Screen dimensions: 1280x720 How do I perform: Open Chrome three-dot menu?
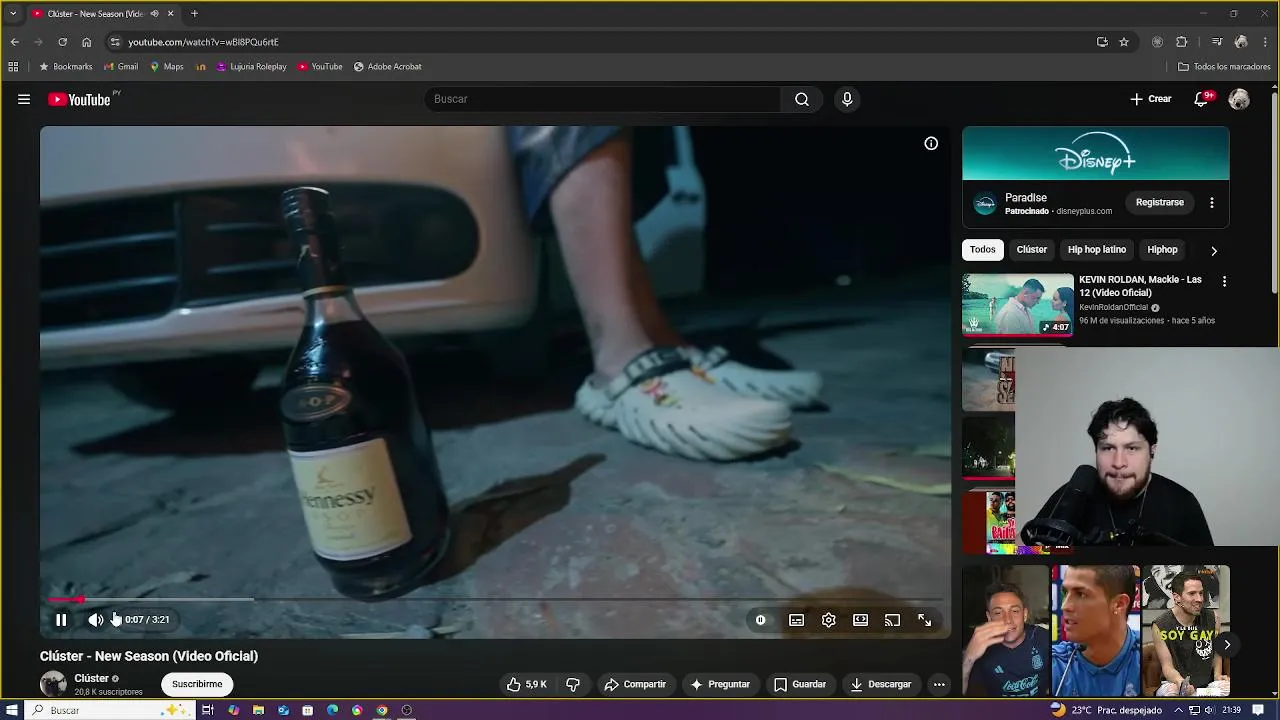tap(1266, 42)
